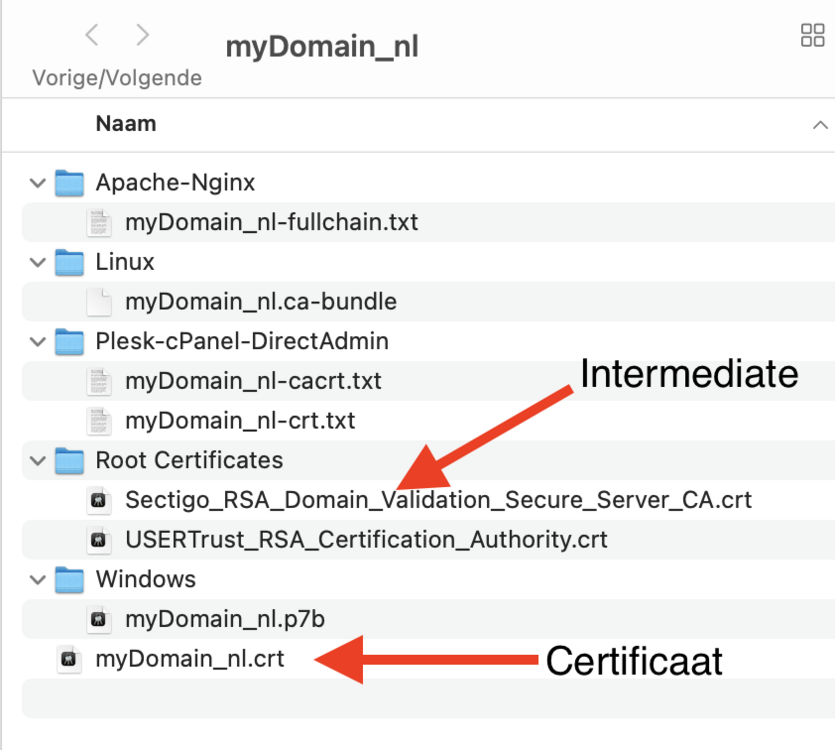The width and height of the screenshot is (835, 750).
Task: Toggle sort order chevron in header
Action: pos(820,126)
